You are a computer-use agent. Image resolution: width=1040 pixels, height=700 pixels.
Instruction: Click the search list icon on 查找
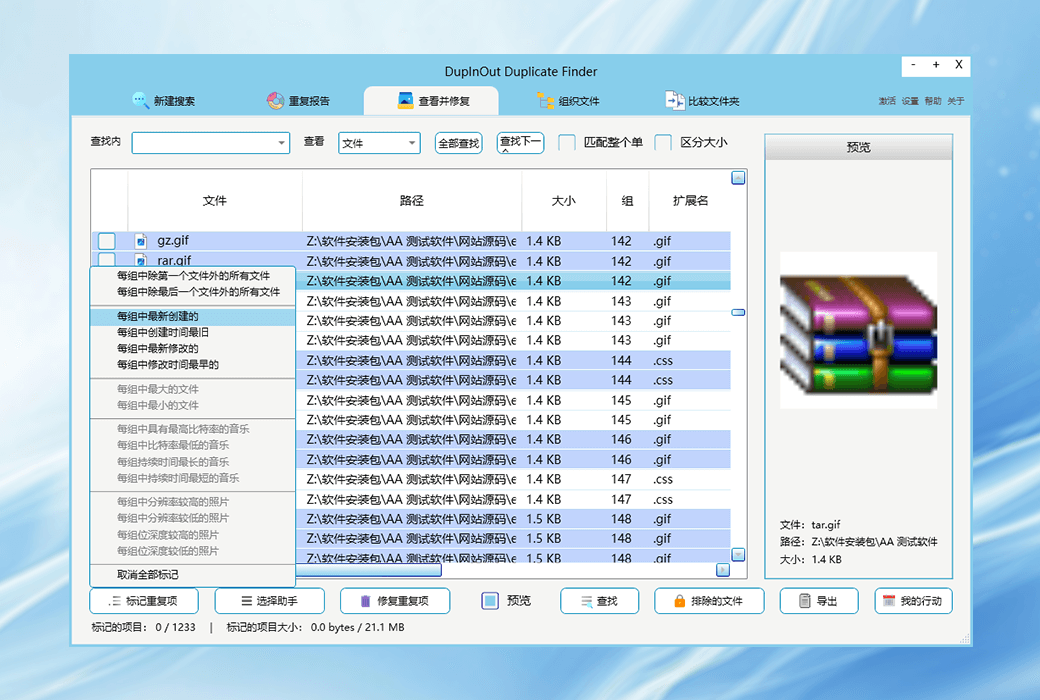point(587,602)
